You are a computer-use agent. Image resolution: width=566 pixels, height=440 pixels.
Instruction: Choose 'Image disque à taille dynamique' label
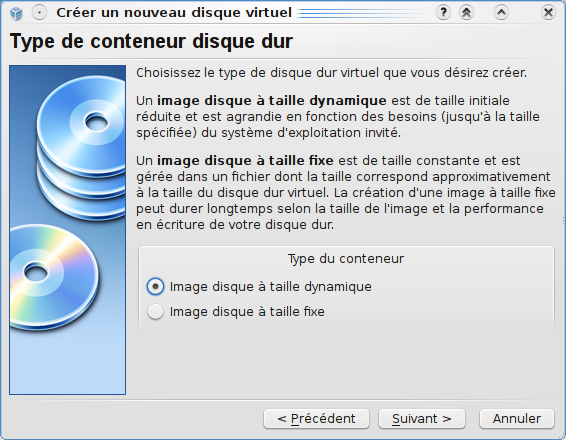click(x=270, y=287)
